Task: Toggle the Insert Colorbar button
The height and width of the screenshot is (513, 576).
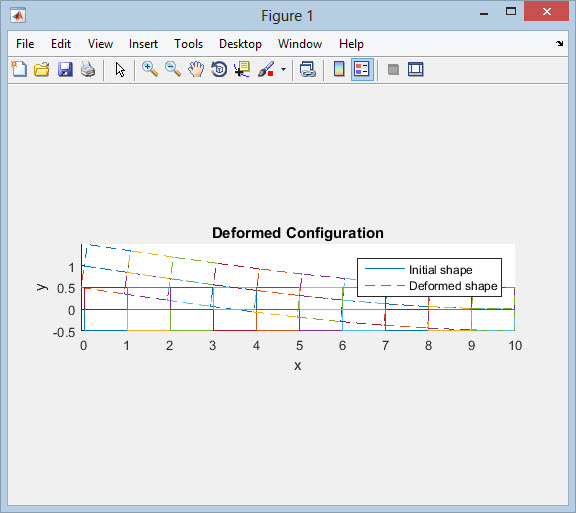Action: [339, 69]
